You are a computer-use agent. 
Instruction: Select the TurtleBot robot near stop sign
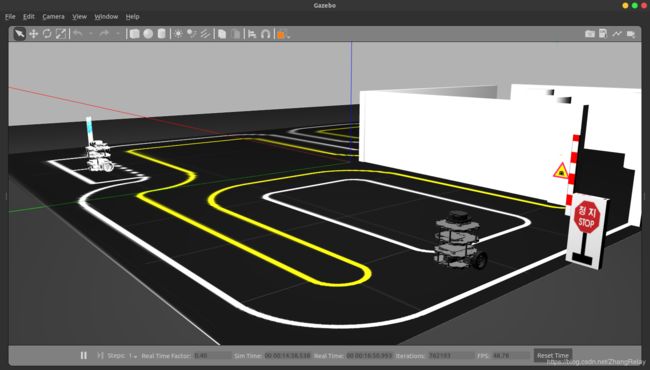(459, 240)
